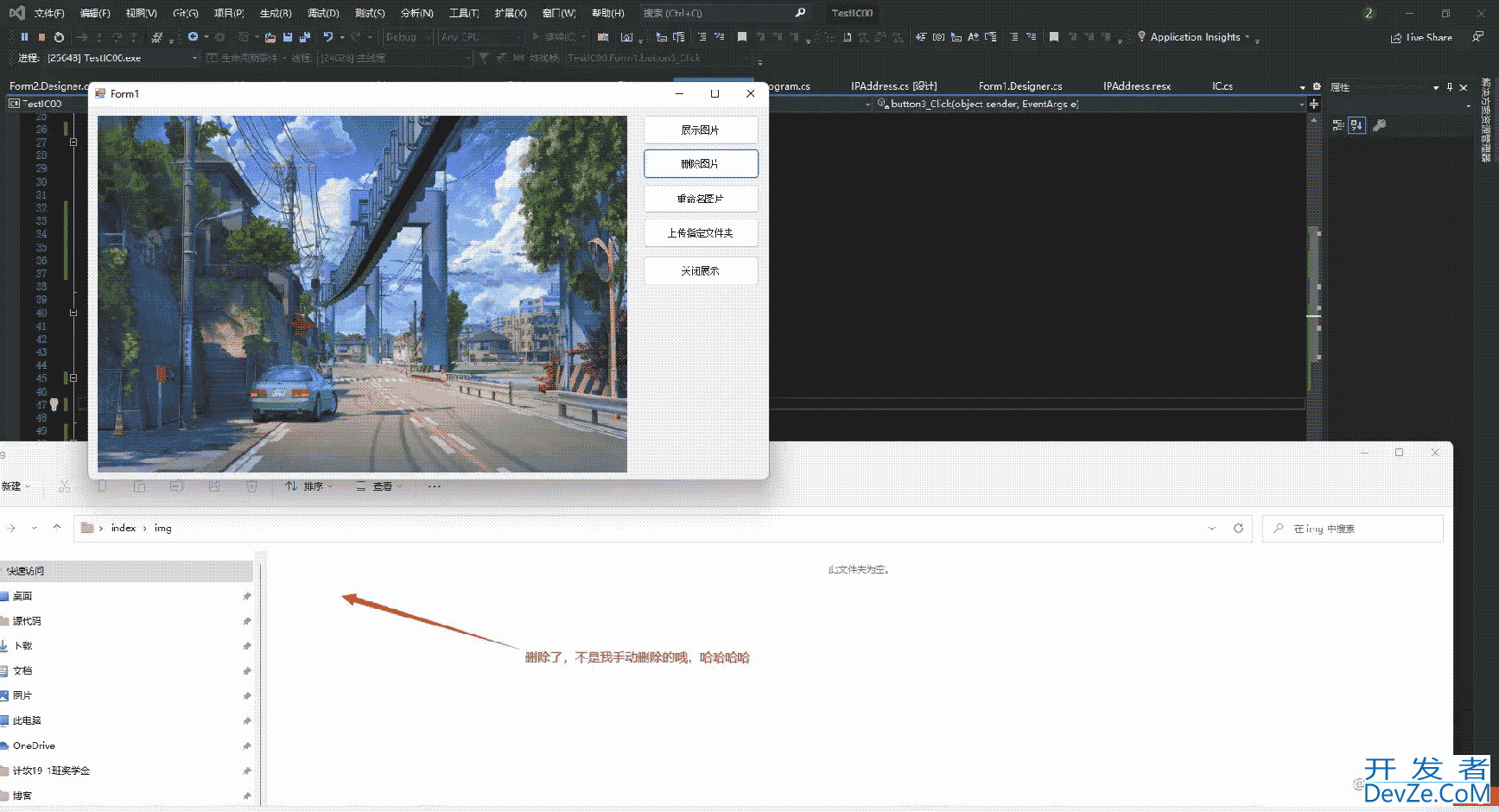Screen dimensions: 1499x812
Task: Click the Undo arrow icon
Action: click(328, 37)
